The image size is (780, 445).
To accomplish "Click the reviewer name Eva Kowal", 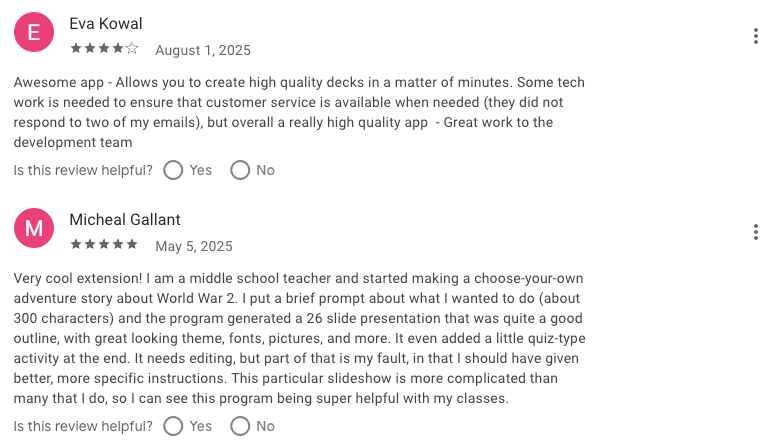I will point(106,23).
